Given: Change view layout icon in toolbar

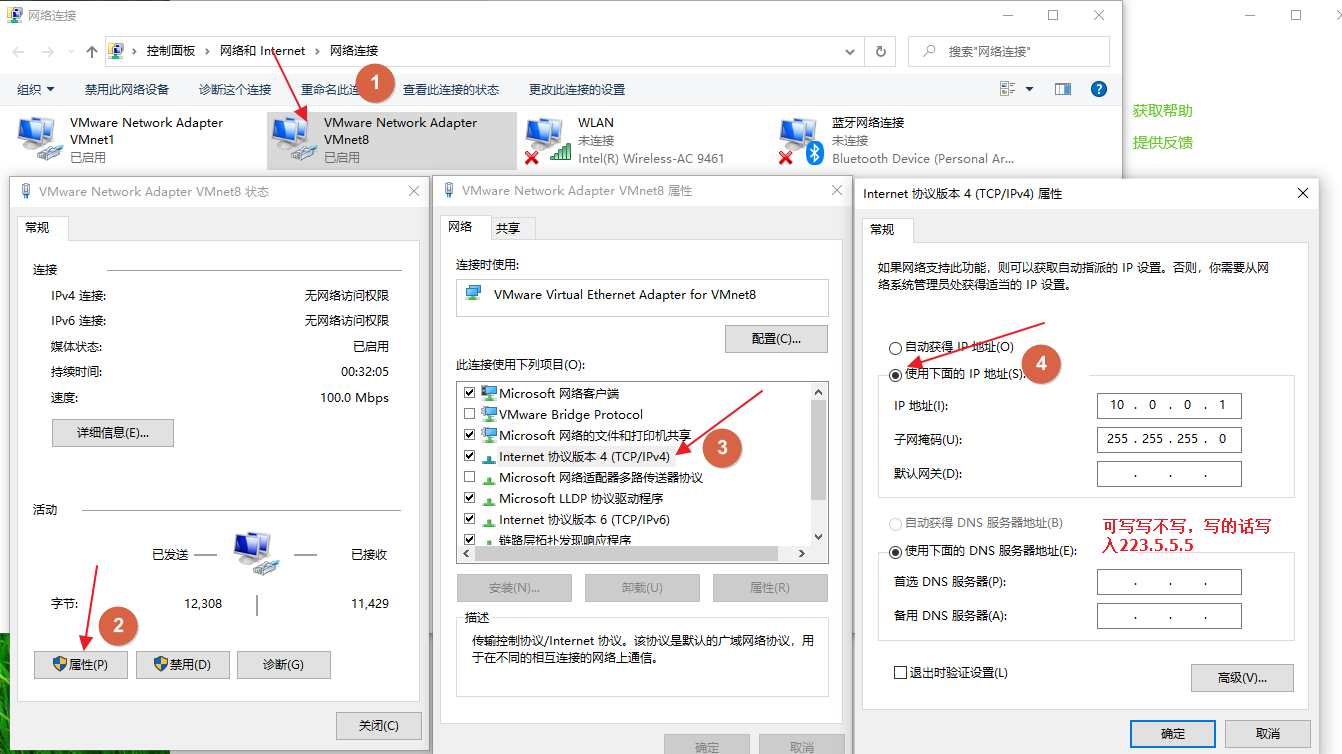Looking at the screenshot, I should coord(1008,89).
